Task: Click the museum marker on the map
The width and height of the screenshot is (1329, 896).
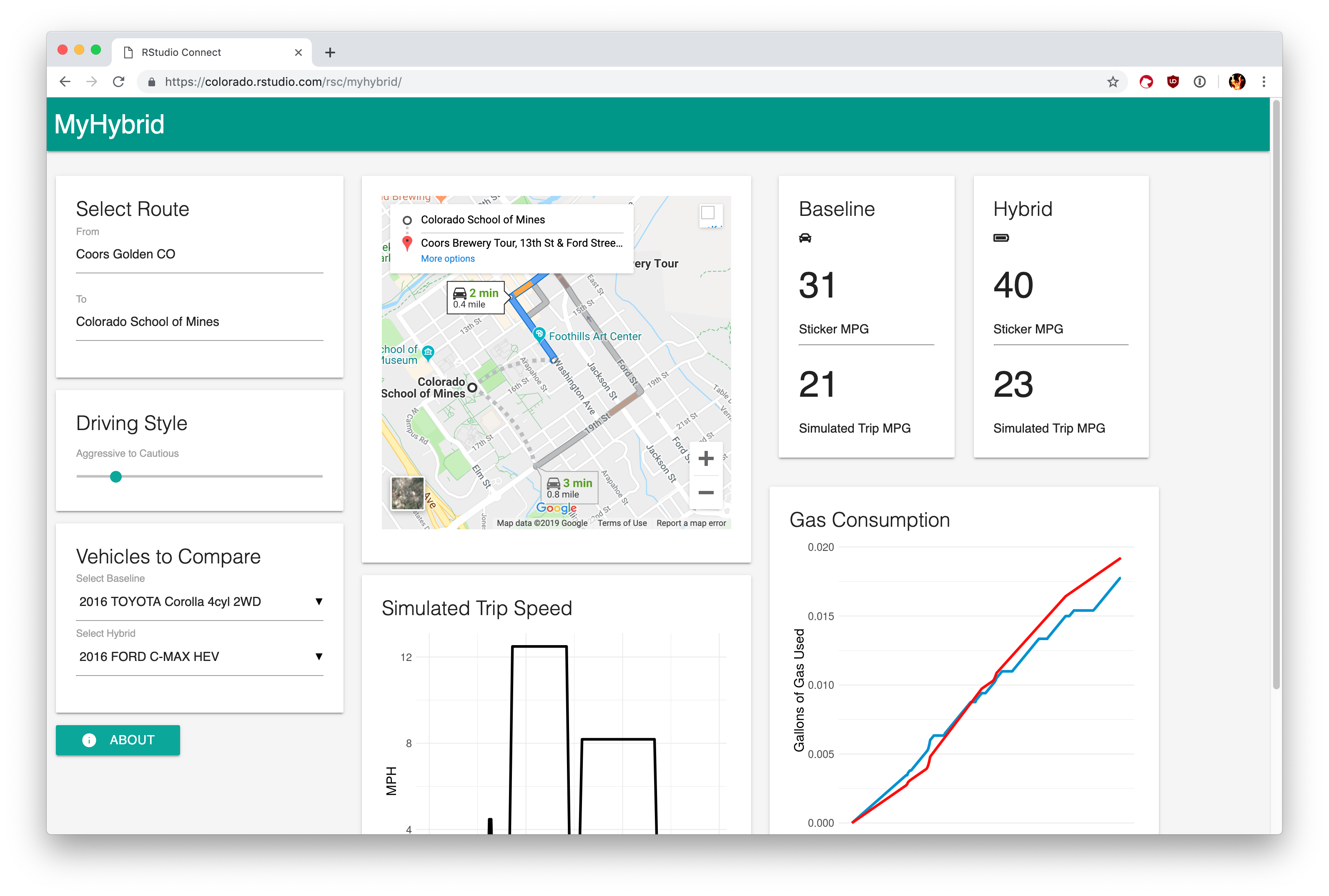Action: [428, 353]
